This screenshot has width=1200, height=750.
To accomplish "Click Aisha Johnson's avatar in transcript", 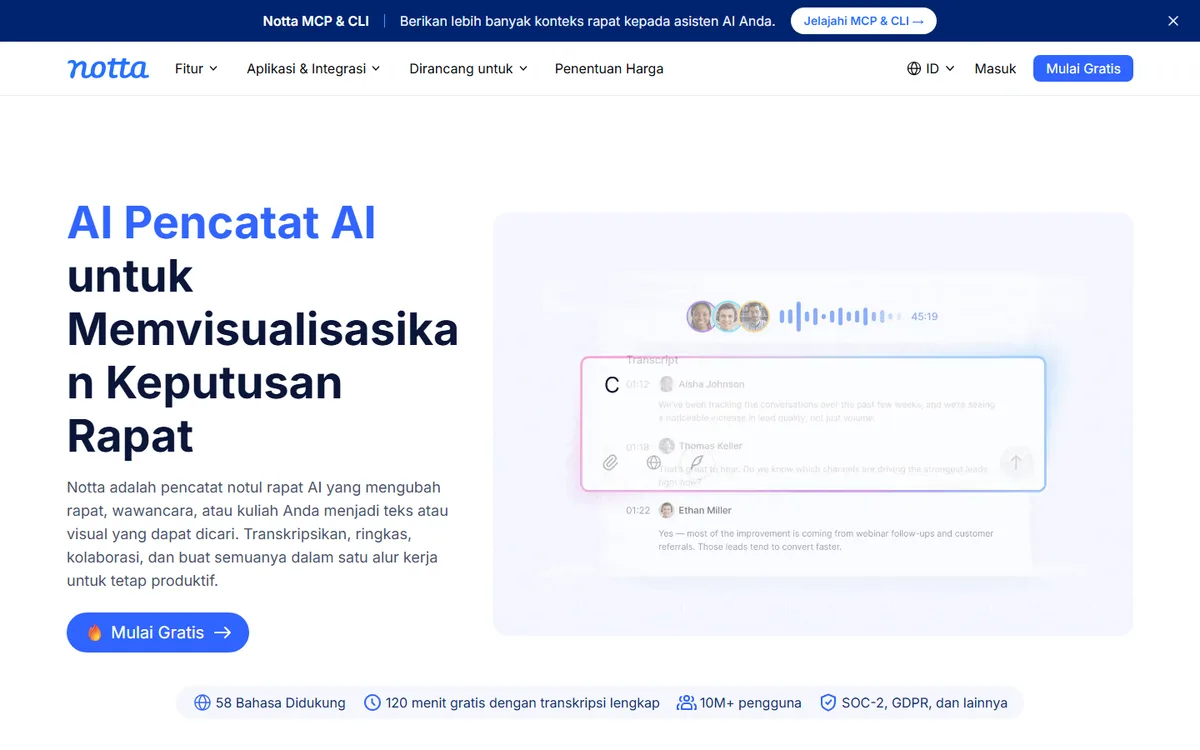I will pyautogui.click(x=667, y=384).
